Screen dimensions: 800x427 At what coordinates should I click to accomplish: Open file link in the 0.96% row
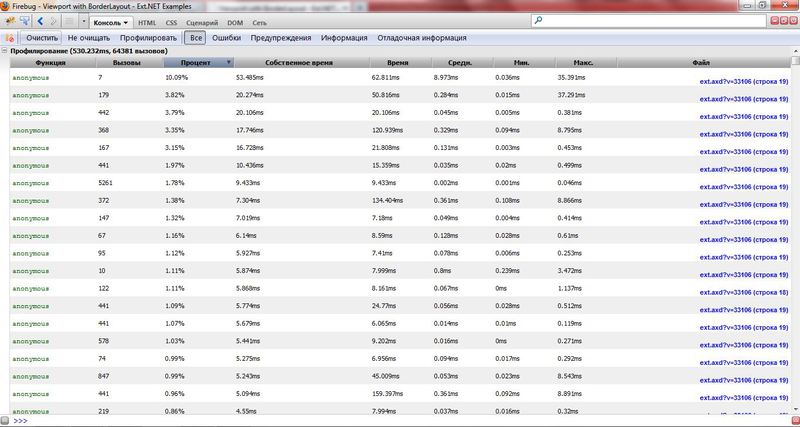tap(744, 398)
